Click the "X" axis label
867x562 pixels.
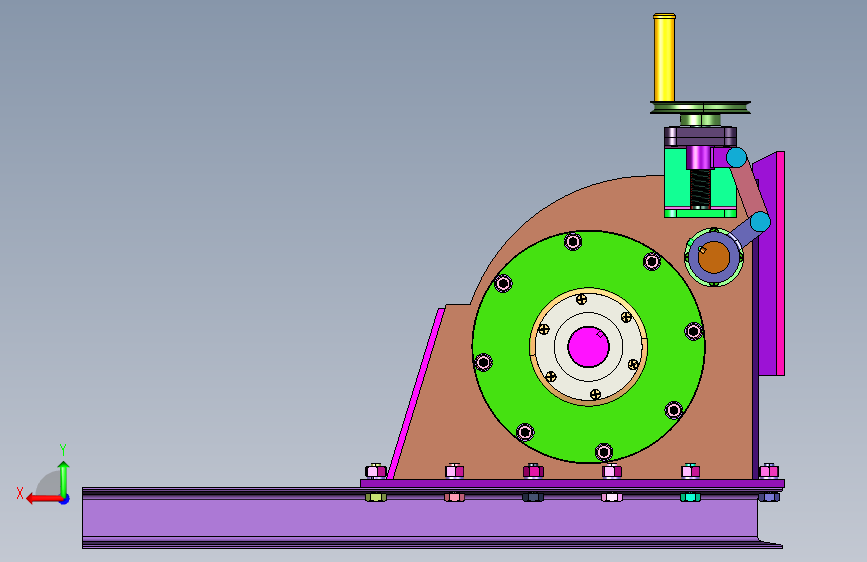[x=20, y=493]
